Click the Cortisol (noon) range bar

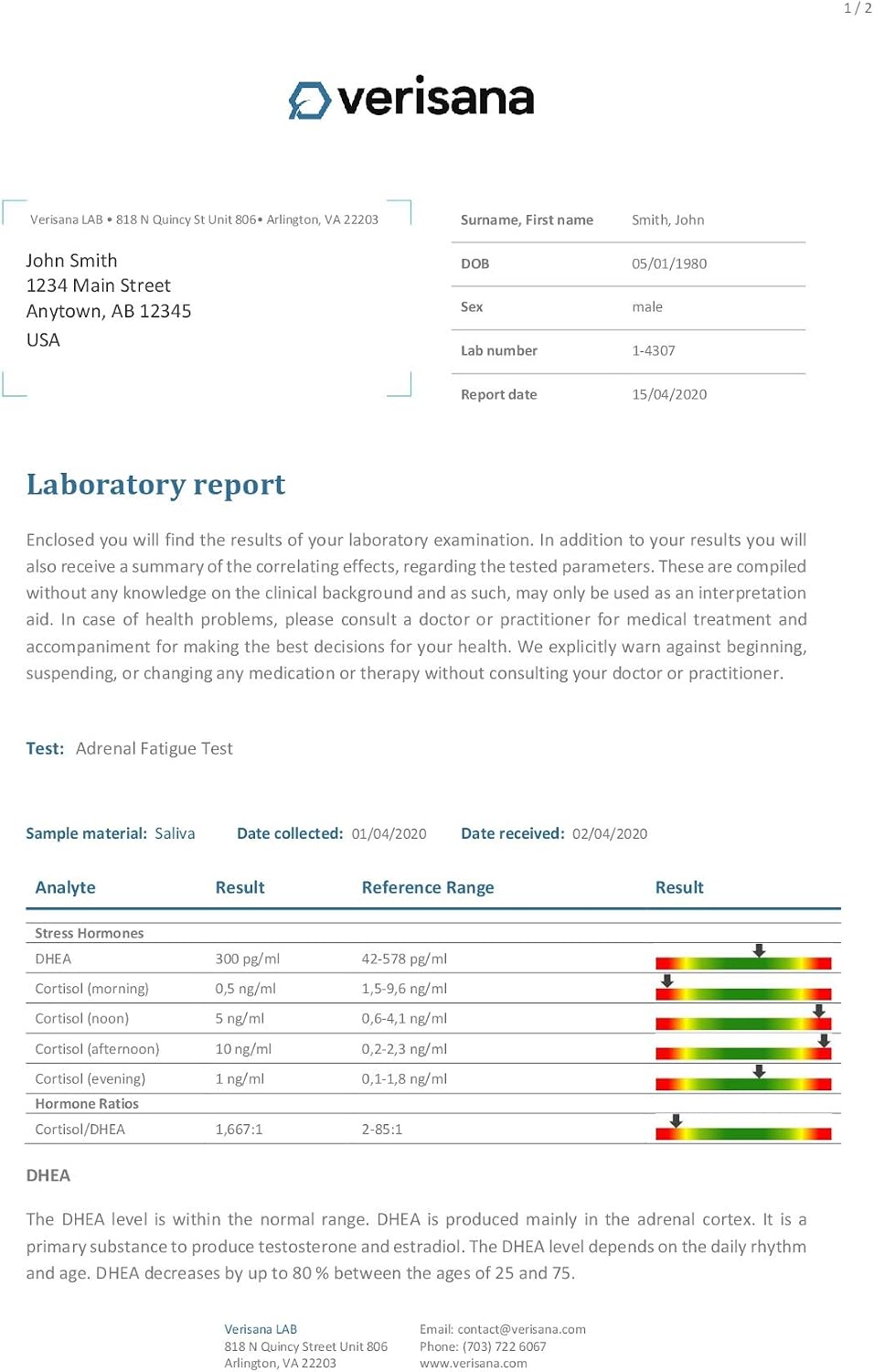click(x=743, y=1024)
